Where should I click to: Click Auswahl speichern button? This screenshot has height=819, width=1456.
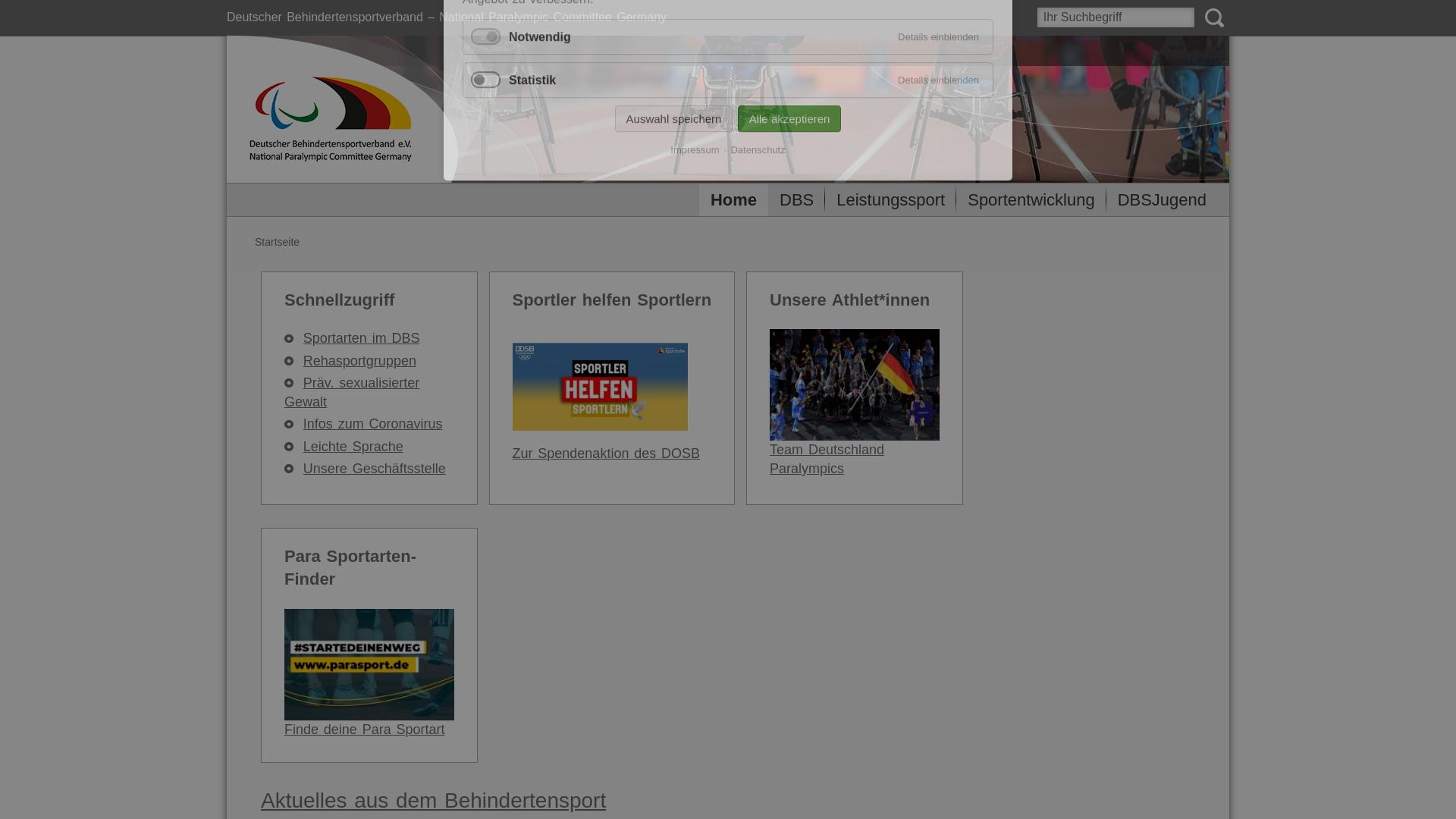(673, 118)
